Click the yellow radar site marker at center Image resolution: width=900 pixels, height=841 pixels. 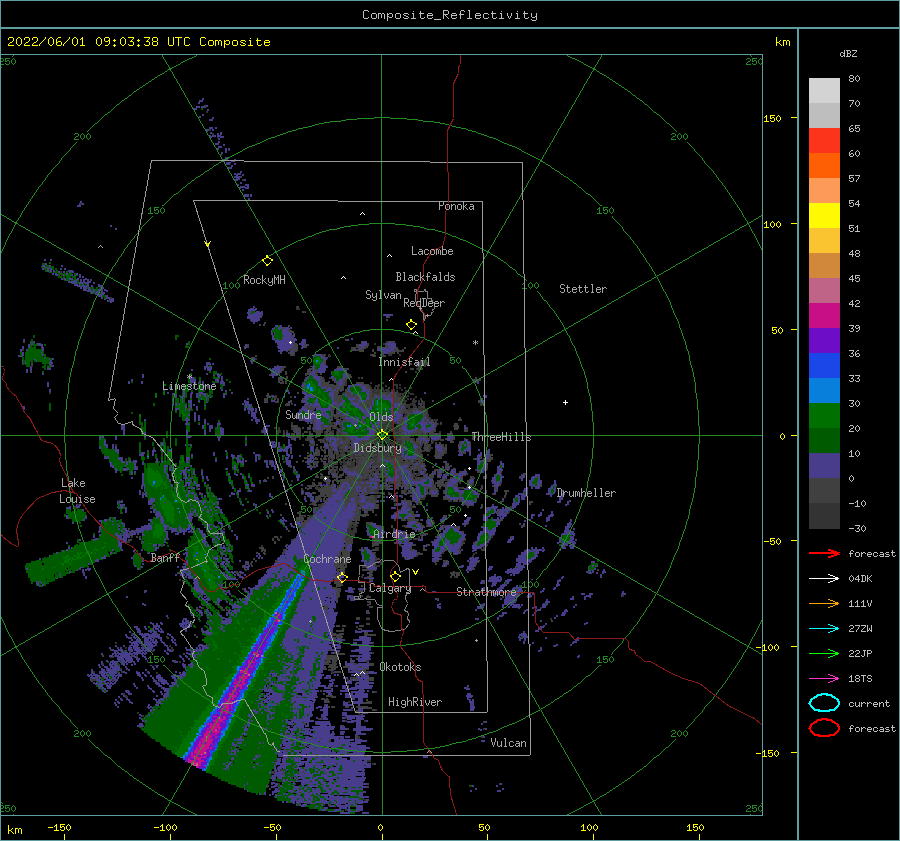click(382, 435)
